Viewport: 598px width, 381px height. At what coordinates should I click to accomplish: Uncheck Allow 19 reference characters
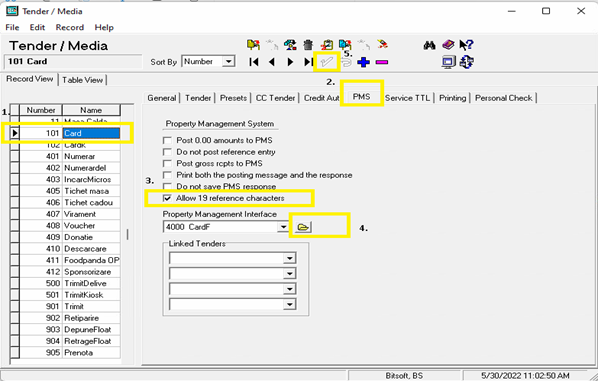167,198
